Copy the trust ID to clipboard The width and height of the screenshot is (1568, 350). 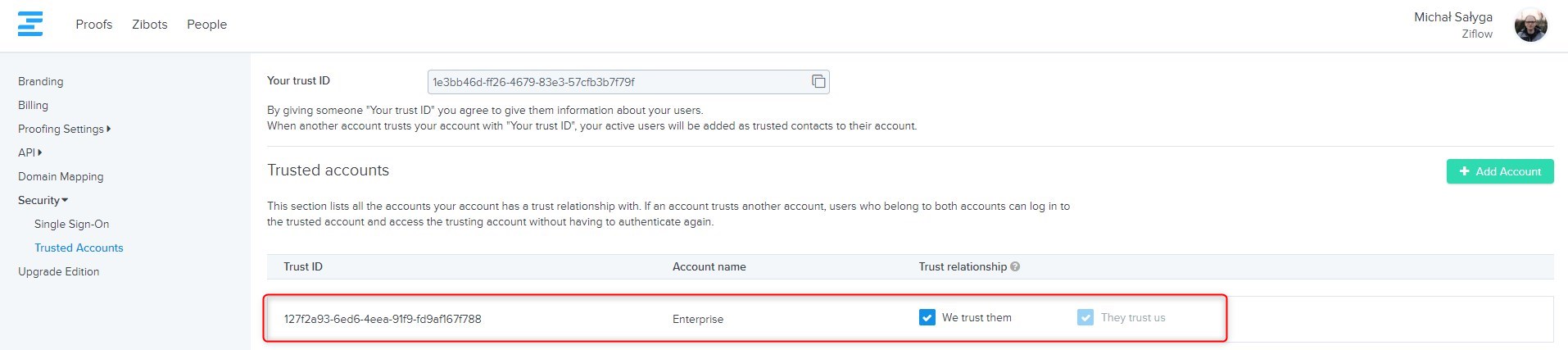(818, 81)
